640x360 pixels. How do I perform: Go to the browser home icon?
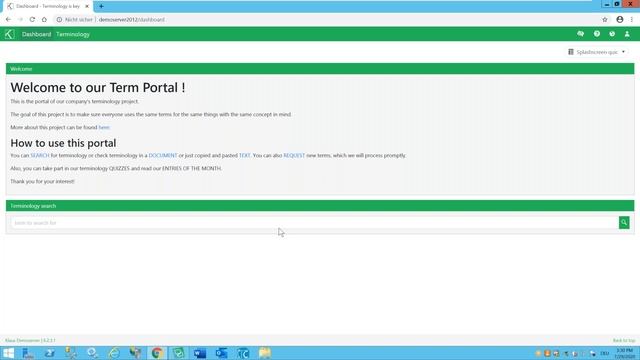click(x=44, y=20)
